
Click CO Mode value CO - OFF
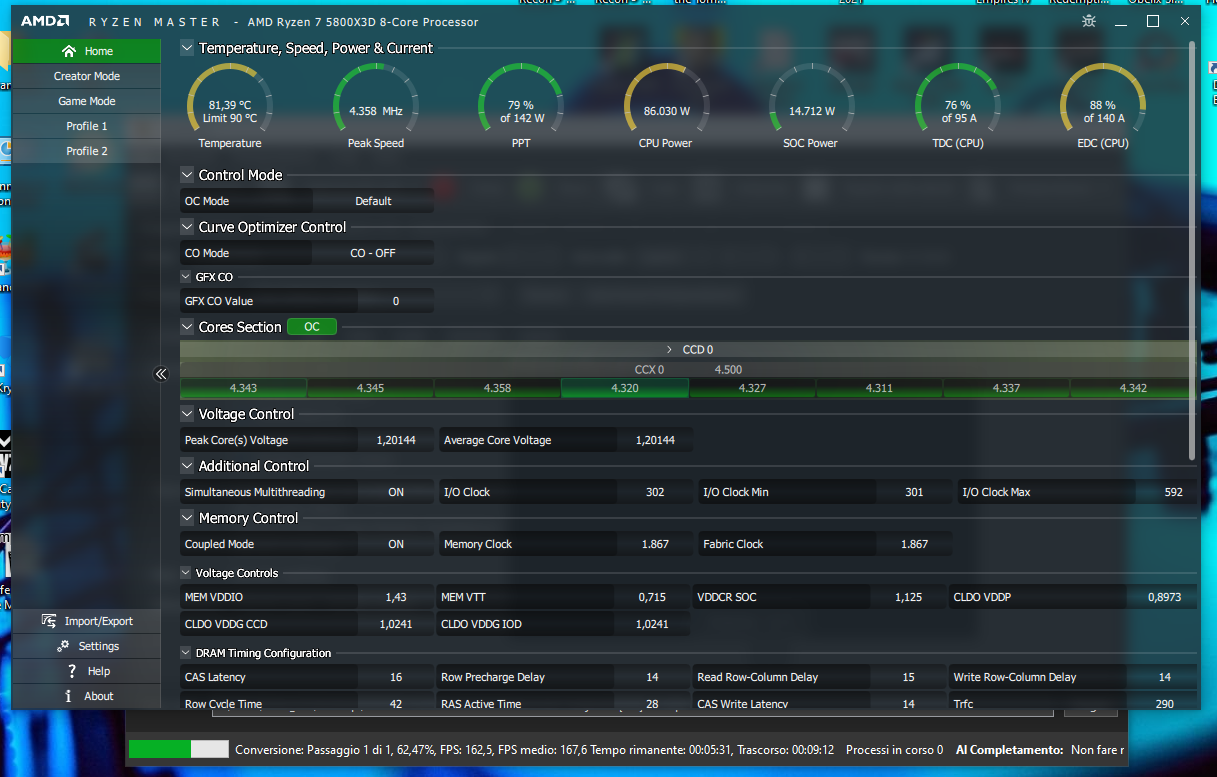(373, 253)
